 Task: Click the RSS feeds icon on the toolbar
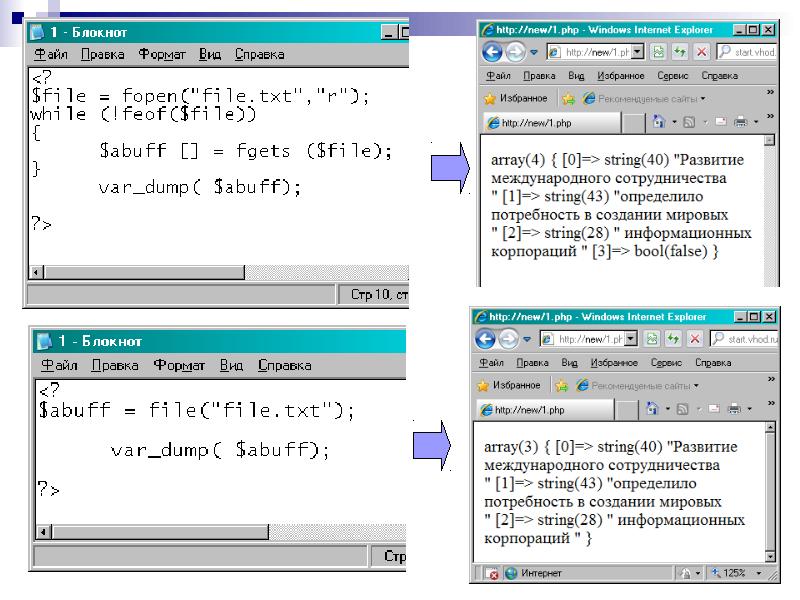pyautogui.click(x=689, y=121)
